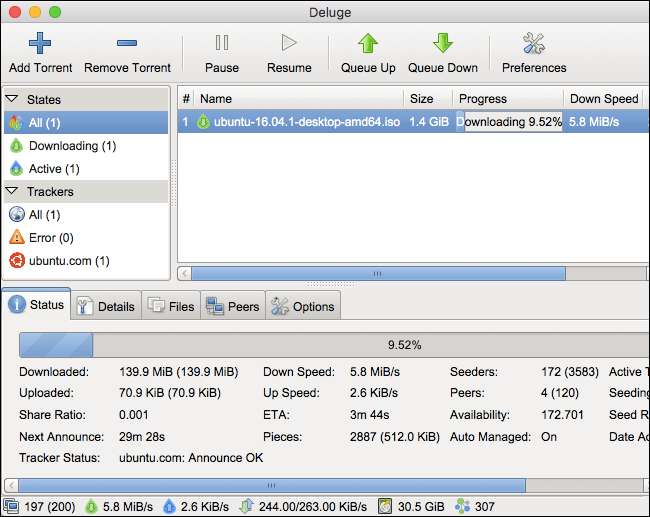
Task: Open Preferences from the toolbar
Action: coord(533,44)
